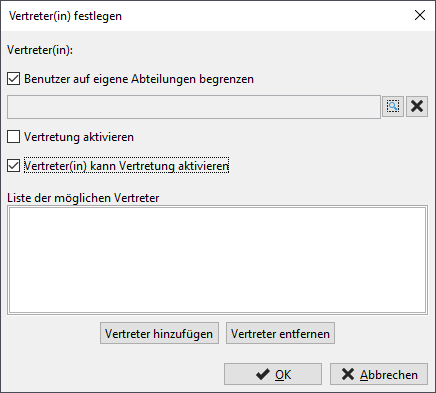This screenshot has width=436, height=393.
Task: Clear the selected Vertreter with the X icon
Action: (x=417, y=107)
